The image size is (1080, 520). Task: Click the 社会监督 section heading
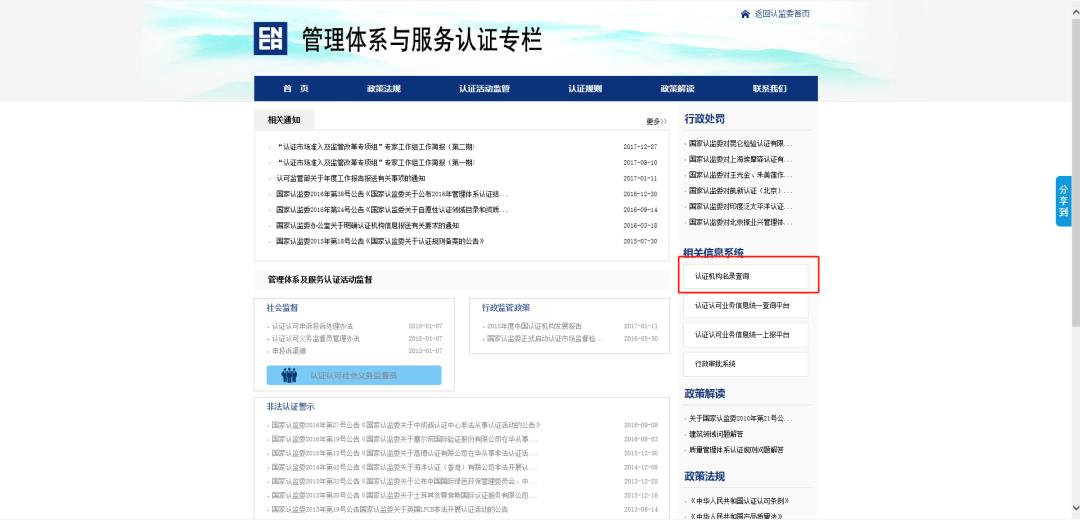tap(282, 308)
